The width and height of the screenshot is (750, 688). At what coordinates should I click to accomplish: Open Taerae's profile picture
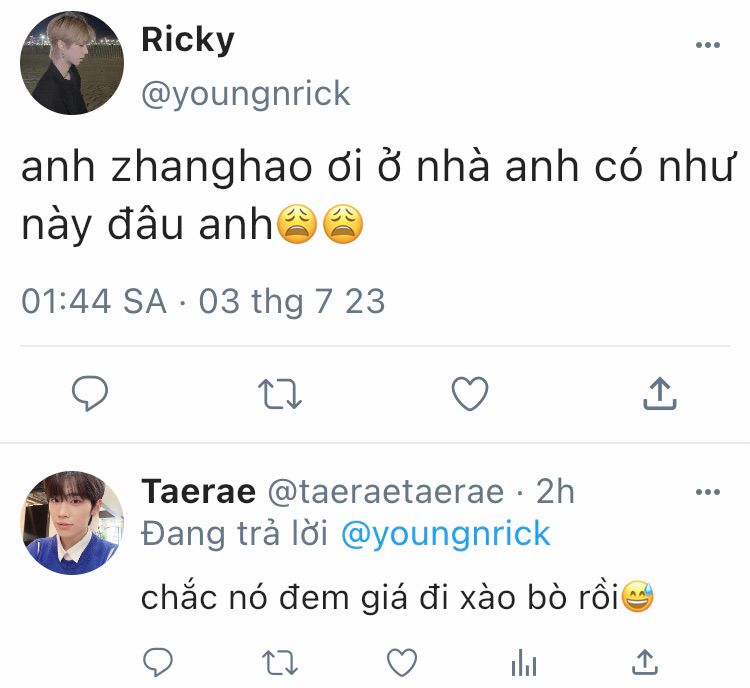tap(72, 522)
